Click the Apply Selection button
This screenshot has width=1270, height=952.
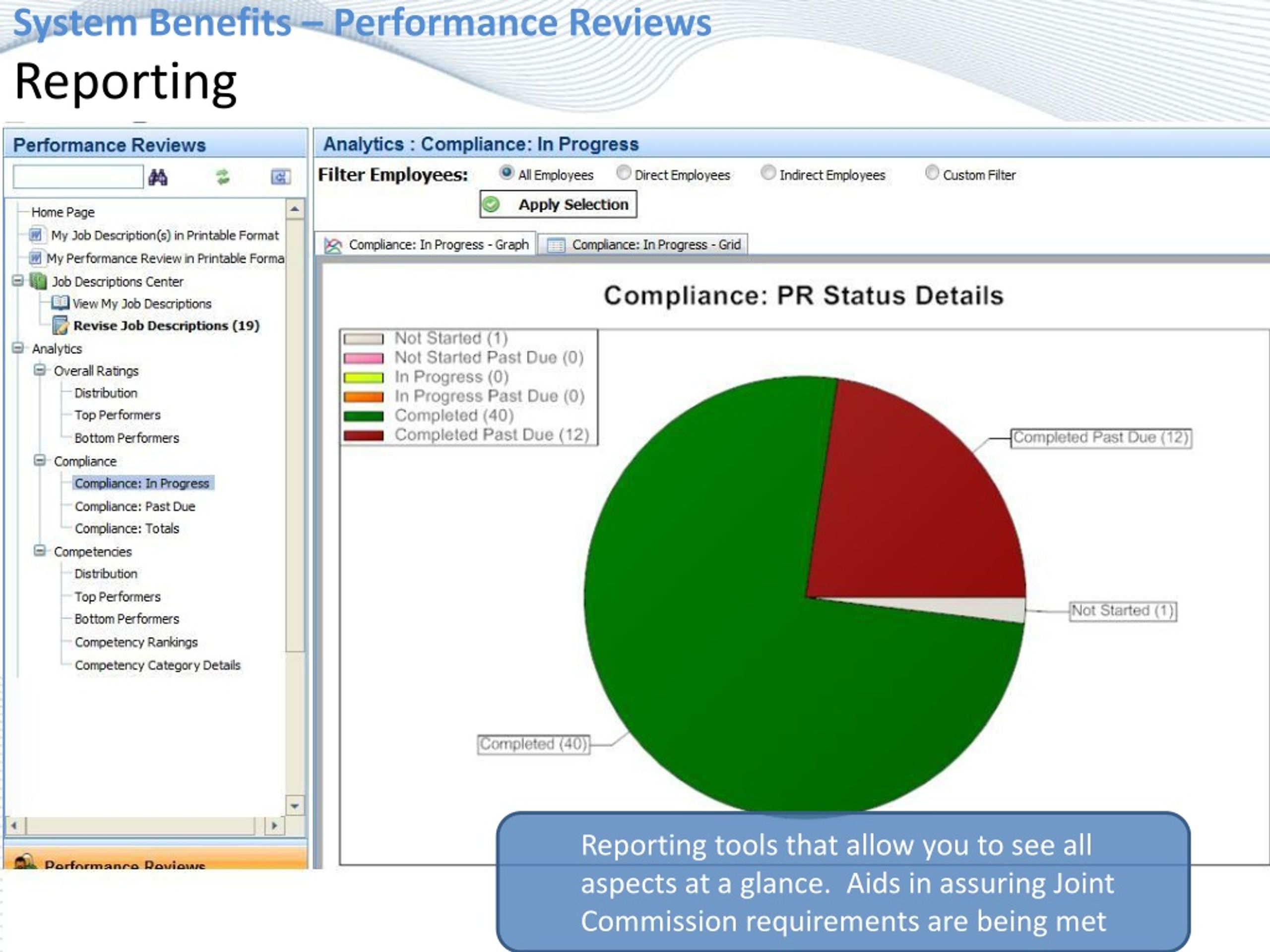click(558, 204)
